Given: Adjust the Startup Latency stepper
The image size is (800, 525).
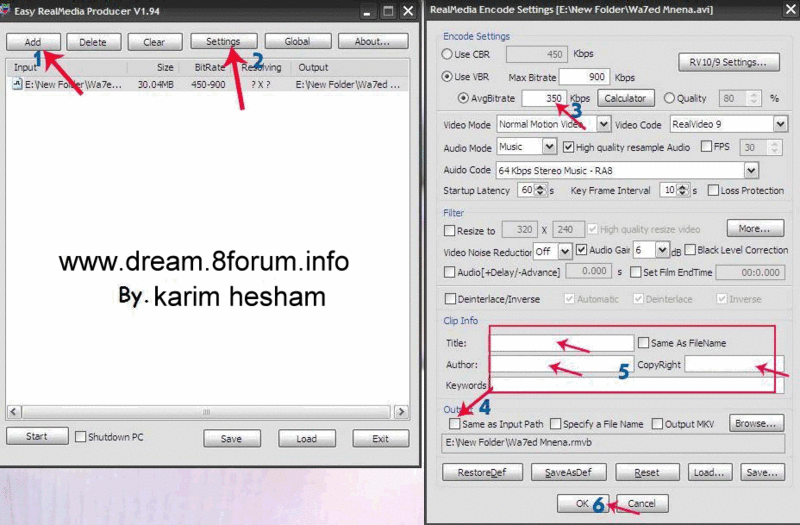Looking at the screenshot, I should (x=541, y=190).
